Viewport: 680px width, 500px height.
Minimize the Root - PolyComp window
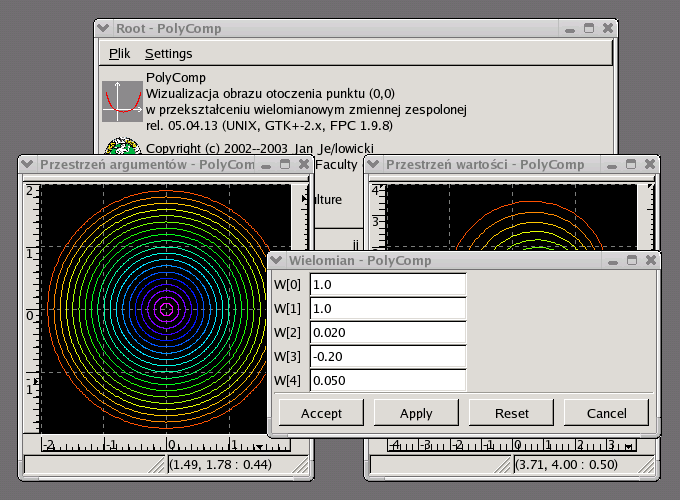click(x=570, y=29)
